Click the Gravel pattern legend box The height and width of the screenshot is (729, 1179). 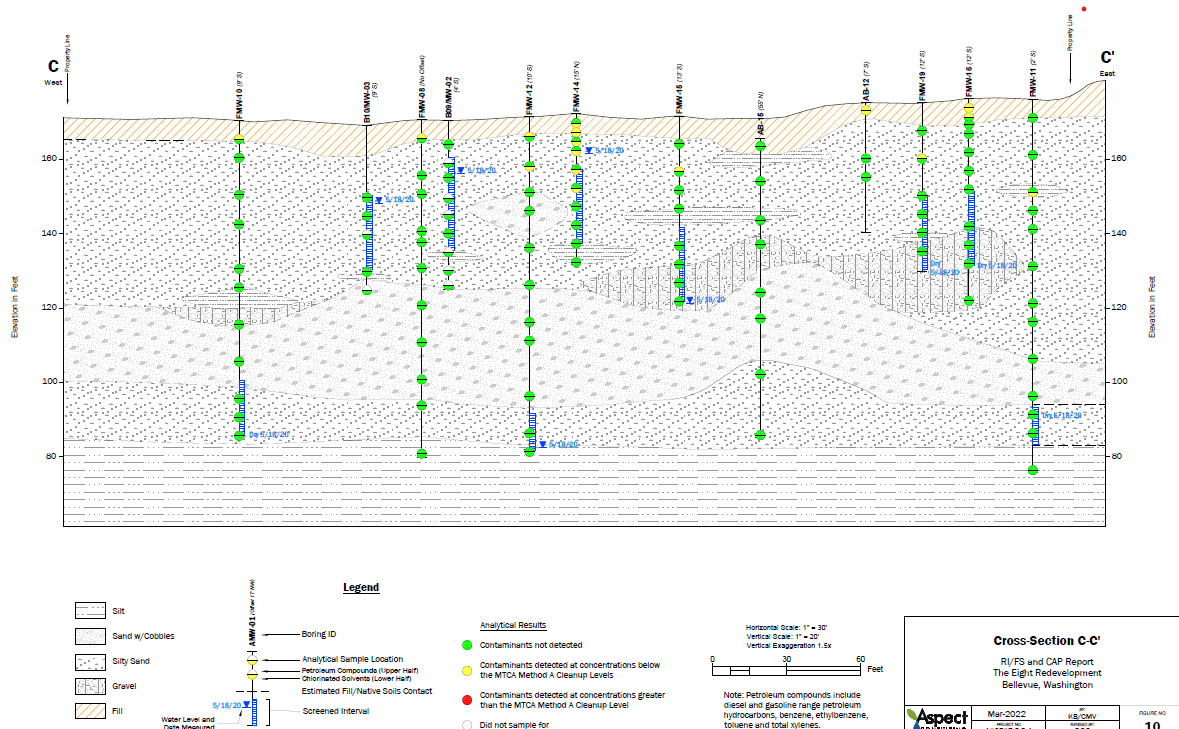(93, 687)
